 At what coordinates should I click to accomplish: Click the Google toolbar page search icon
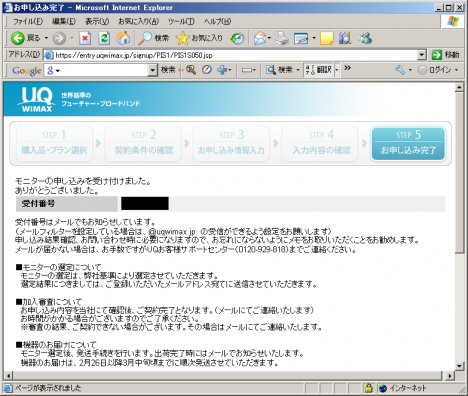pyautogui.click(x=271, y=70)
